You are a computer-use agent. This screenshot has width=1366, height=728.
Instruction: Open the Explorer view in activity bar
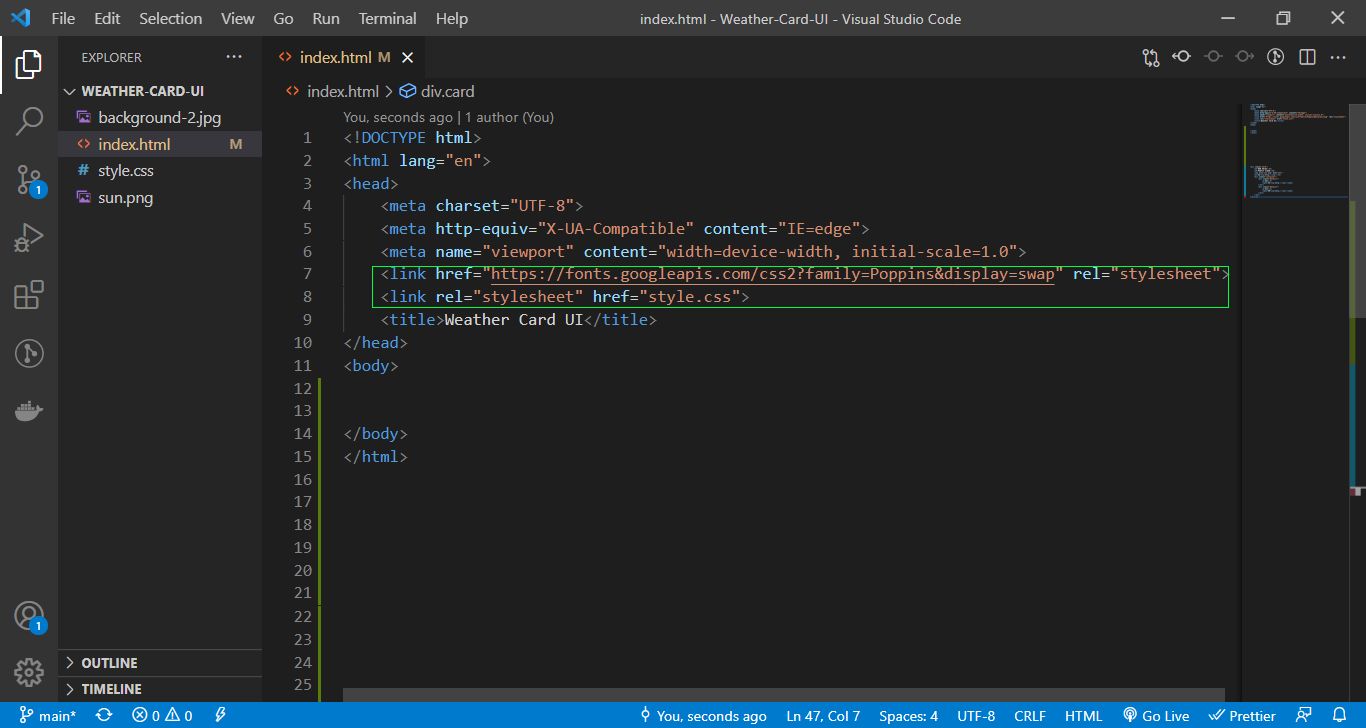click(x=29, y=65)
